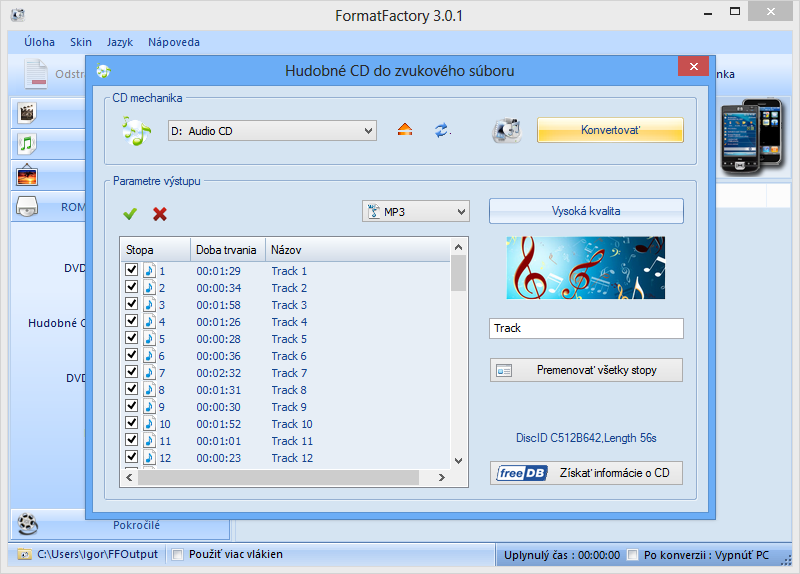The height and width of the screenshot is (574, 800).
Task: Click the horizontal scroll right arrow
Action: click(442, 478)
